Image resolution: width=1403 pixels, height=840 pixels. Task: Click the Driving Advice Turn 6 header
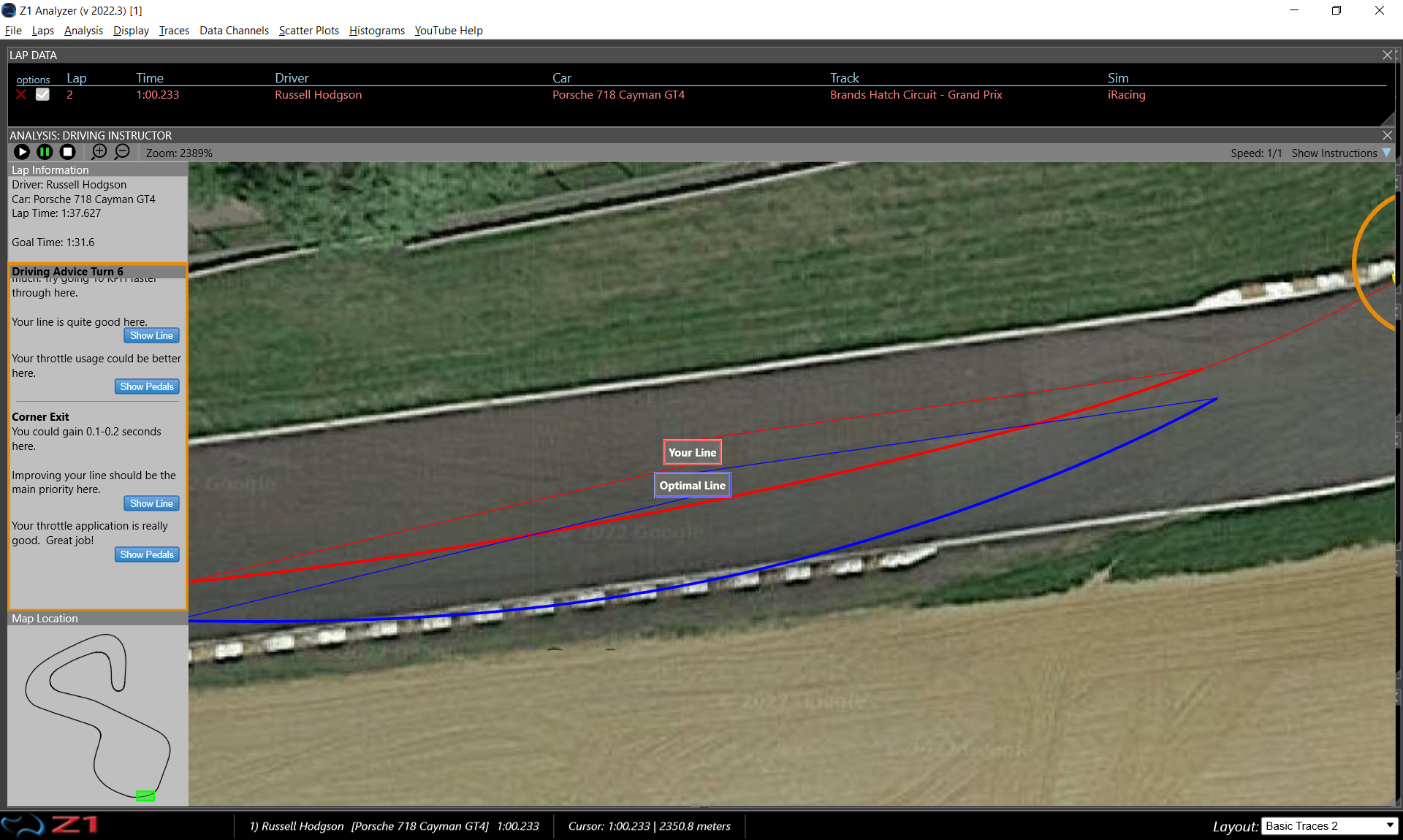coord(67,271)
